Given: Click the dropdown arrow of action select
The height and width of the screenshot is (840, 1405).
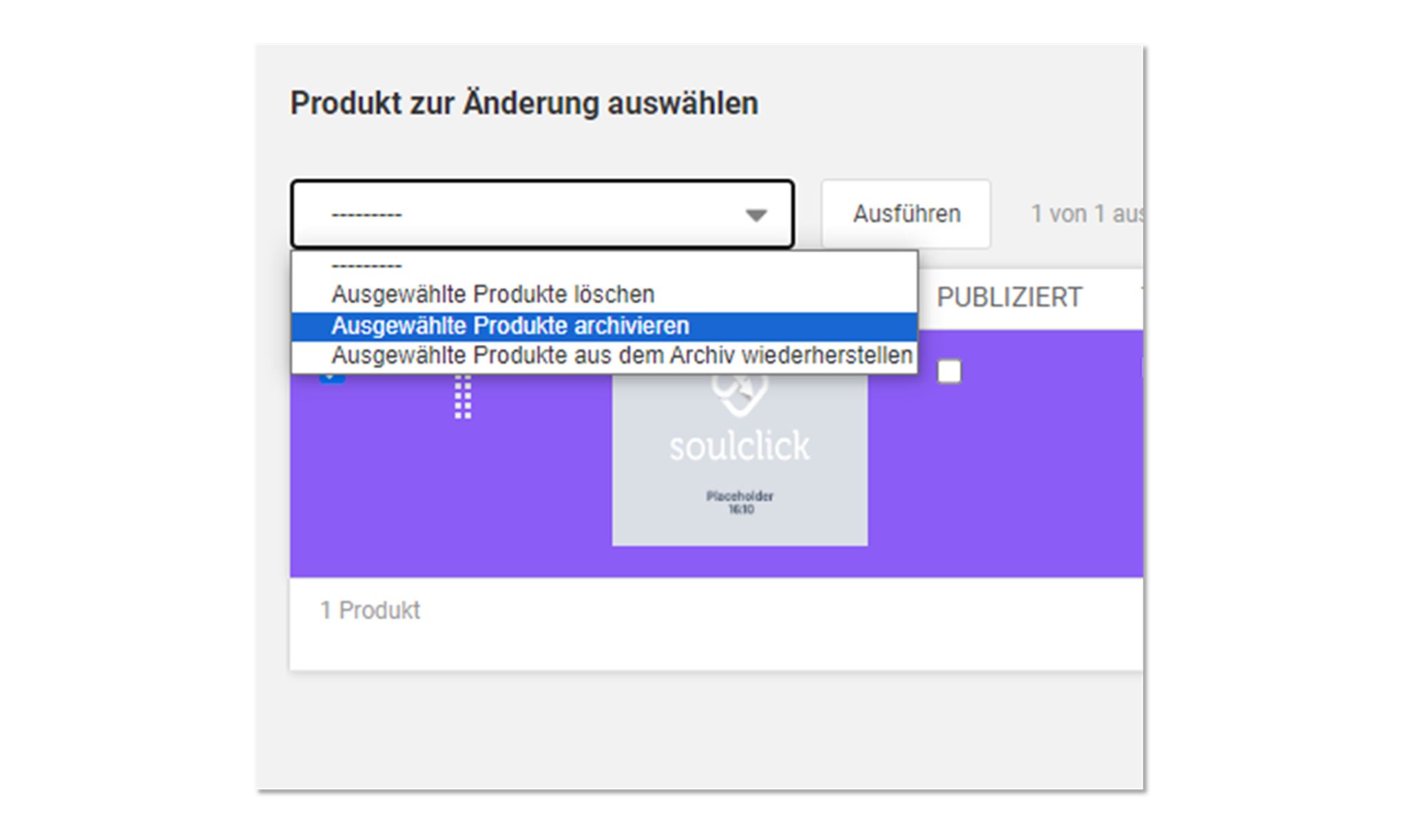Looking at the screenshot, I should tap(756, 216).
